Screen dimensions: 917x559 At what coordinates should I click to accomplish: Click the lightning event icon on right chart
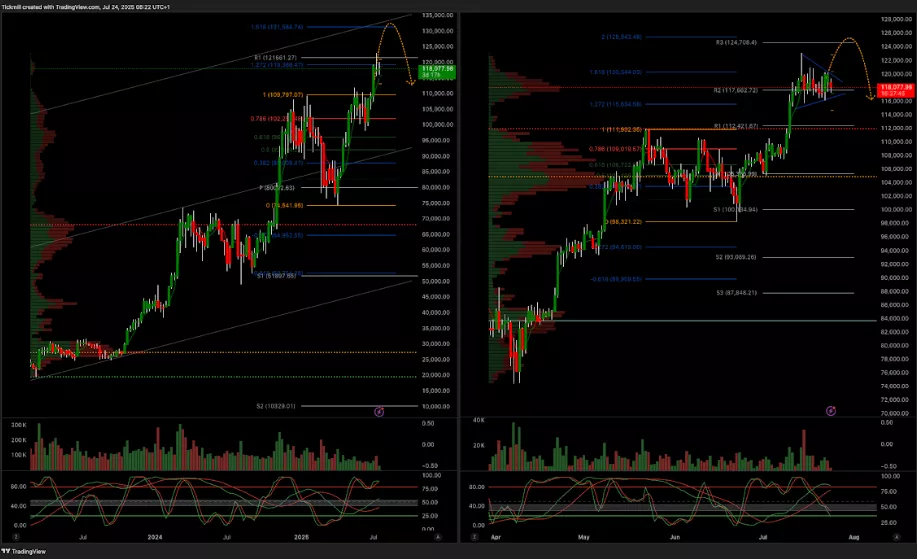click(831, 411)
